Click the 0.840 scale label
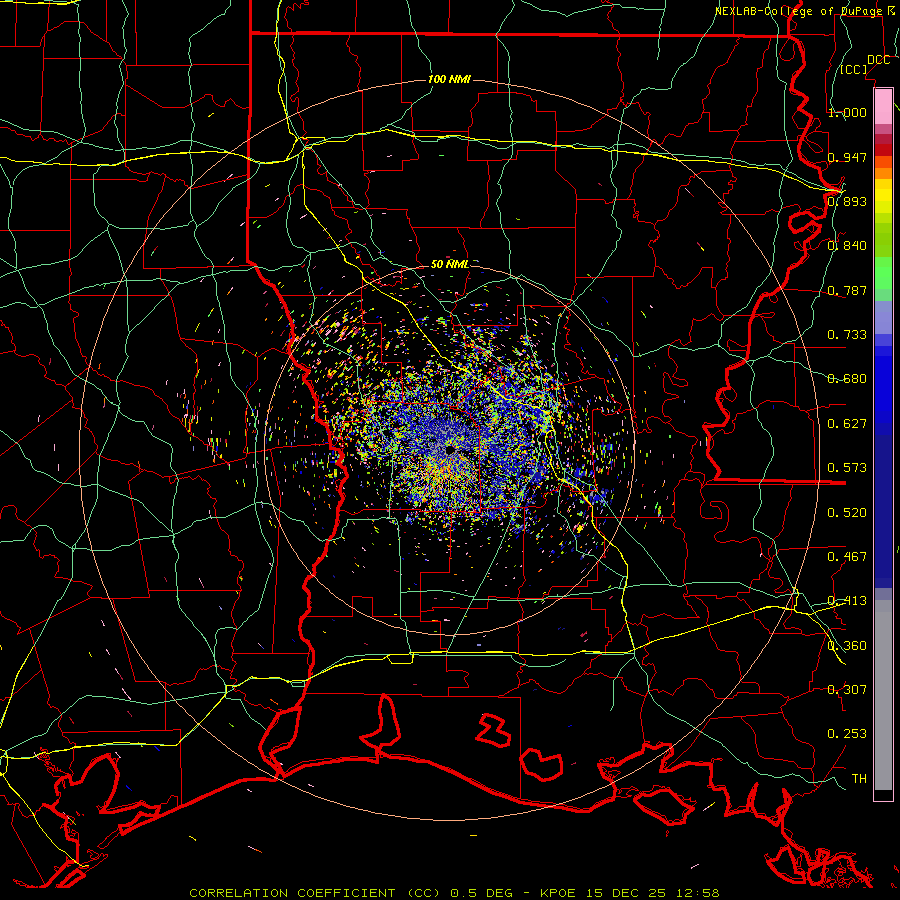 847,246
